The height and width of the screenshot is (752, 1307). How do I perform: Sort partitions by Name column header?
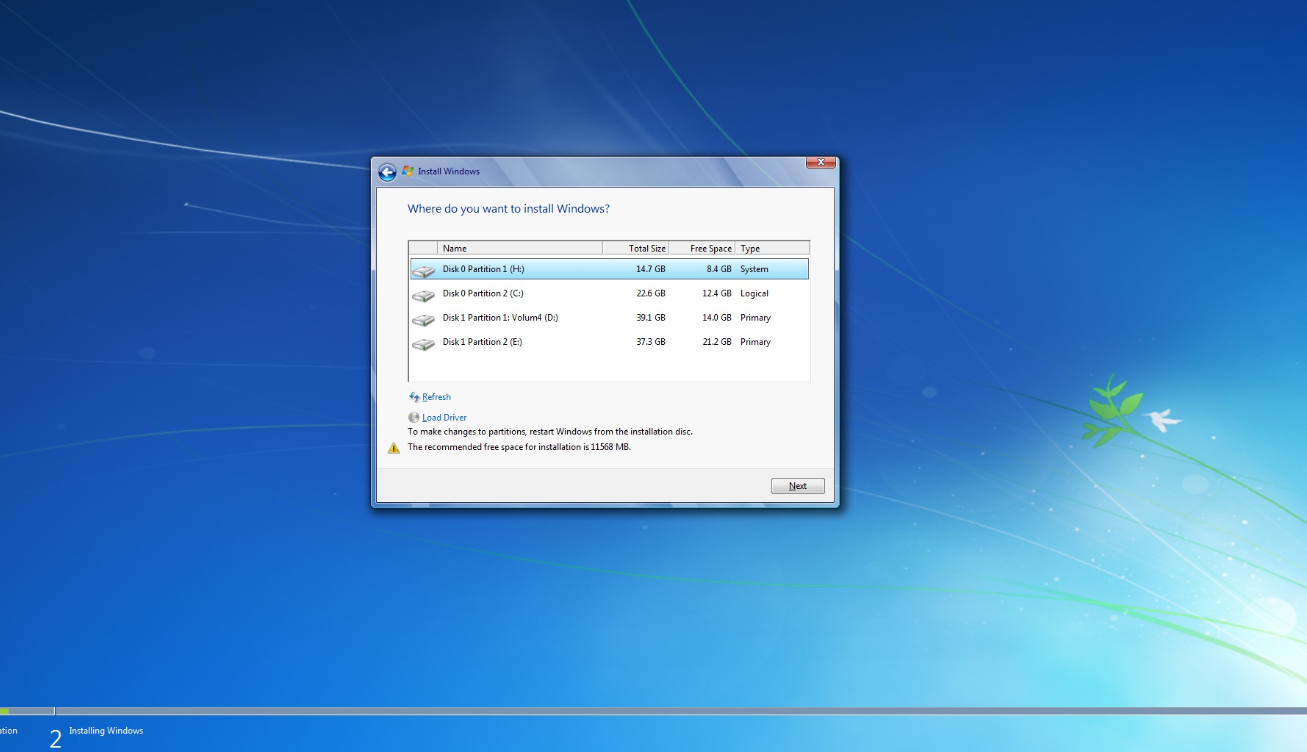pyautogui.click(x=520, y=248)
